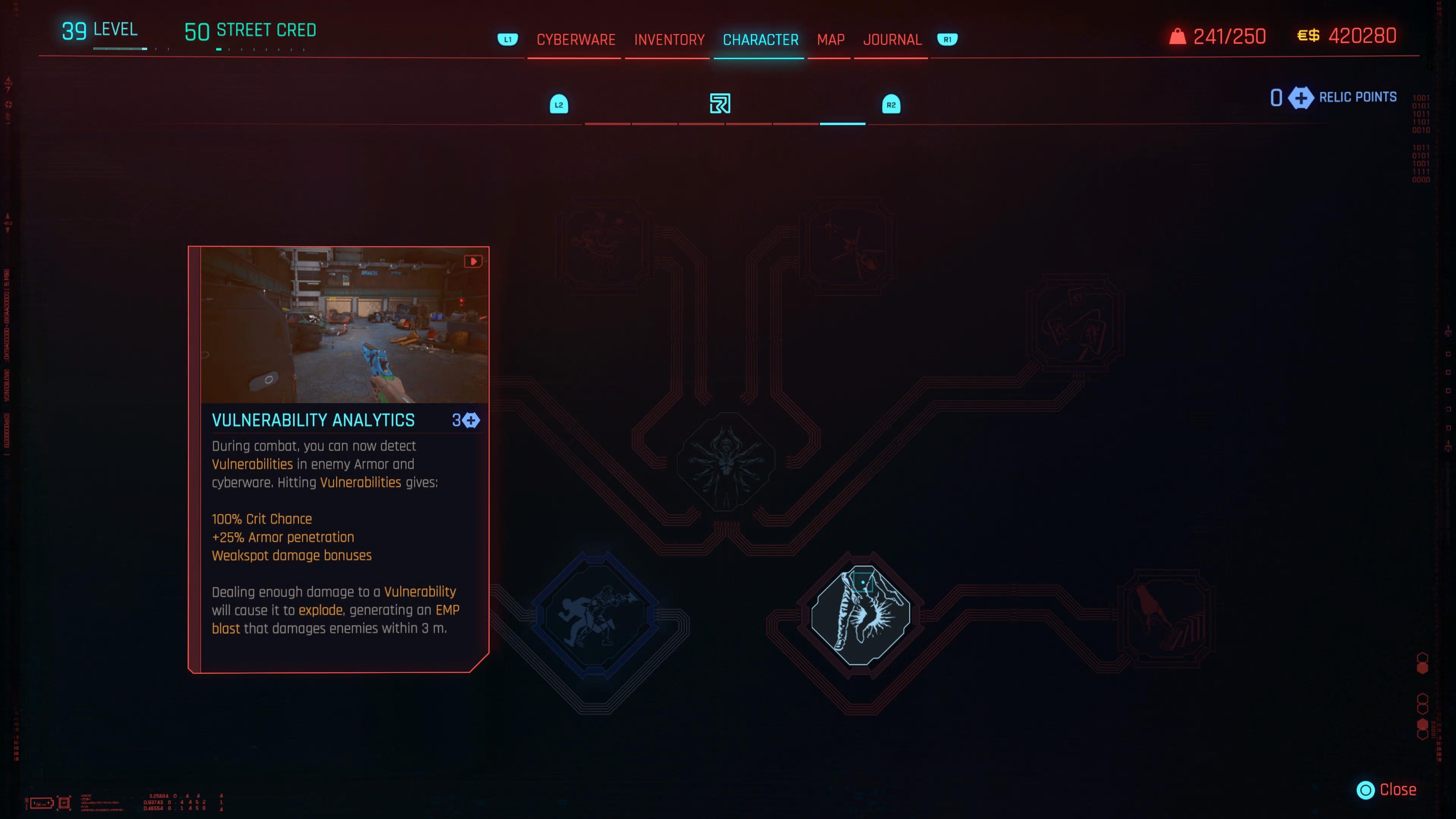Click the Journal tab icon
The height and width of the screenshot is (819, 1456).
[891, 39]
